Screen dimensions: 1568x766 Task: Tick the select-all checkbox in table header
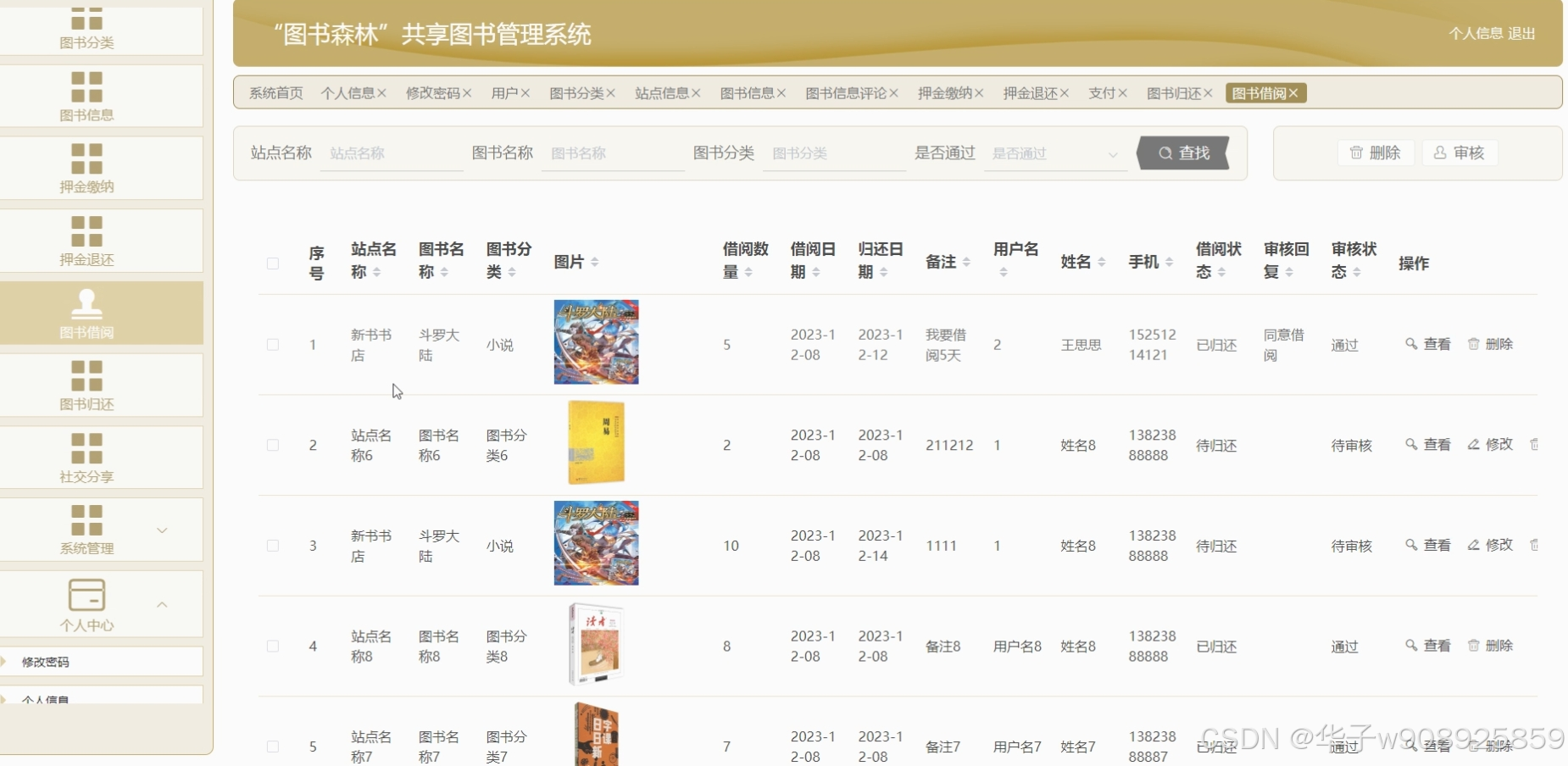273,264
